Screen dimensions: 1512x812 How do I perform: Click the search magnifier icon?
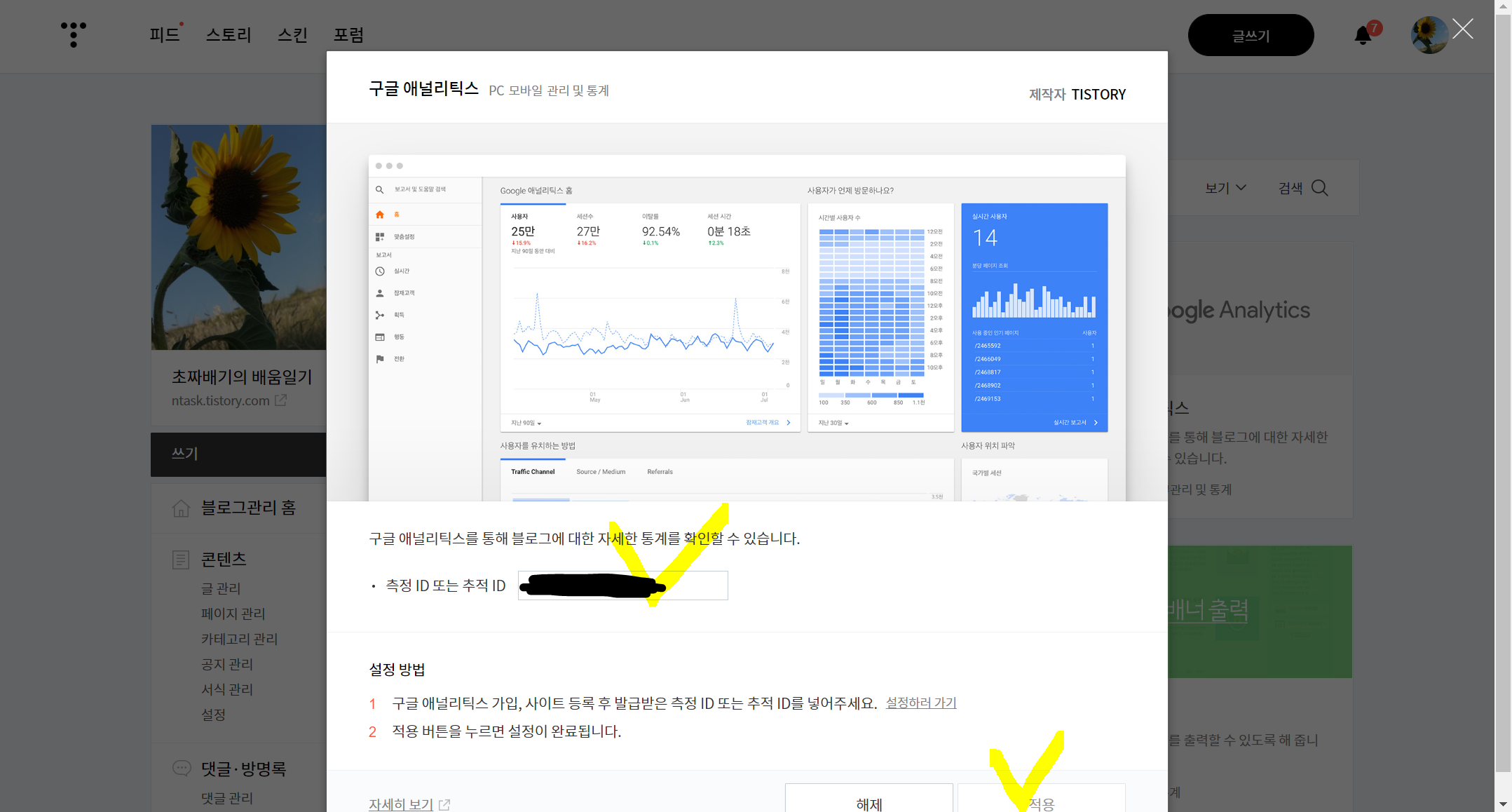click(x=1319, y=188)
